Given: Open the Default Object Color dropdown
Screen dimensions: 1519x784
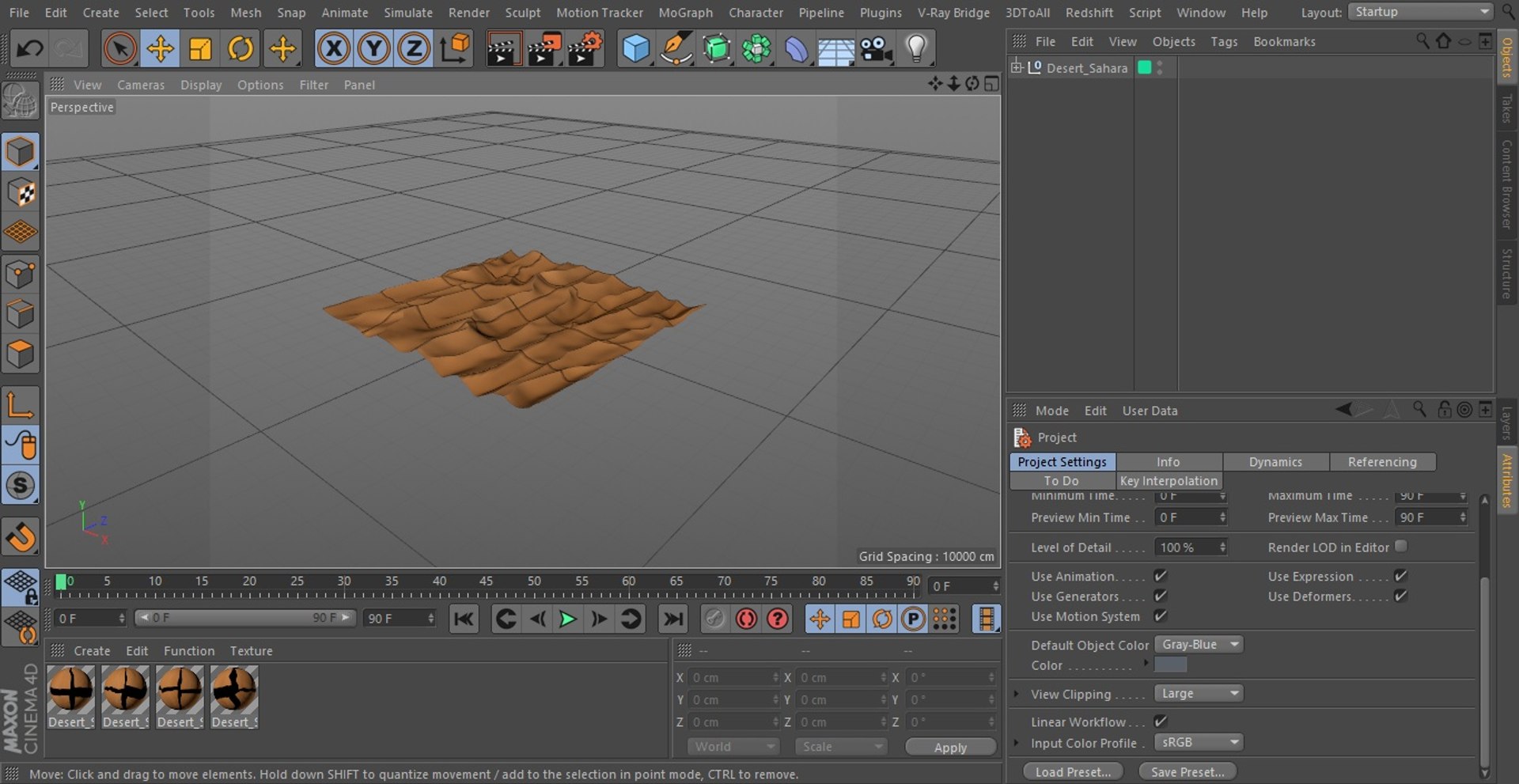Looking at the screenshot, I should (1199, 645).
